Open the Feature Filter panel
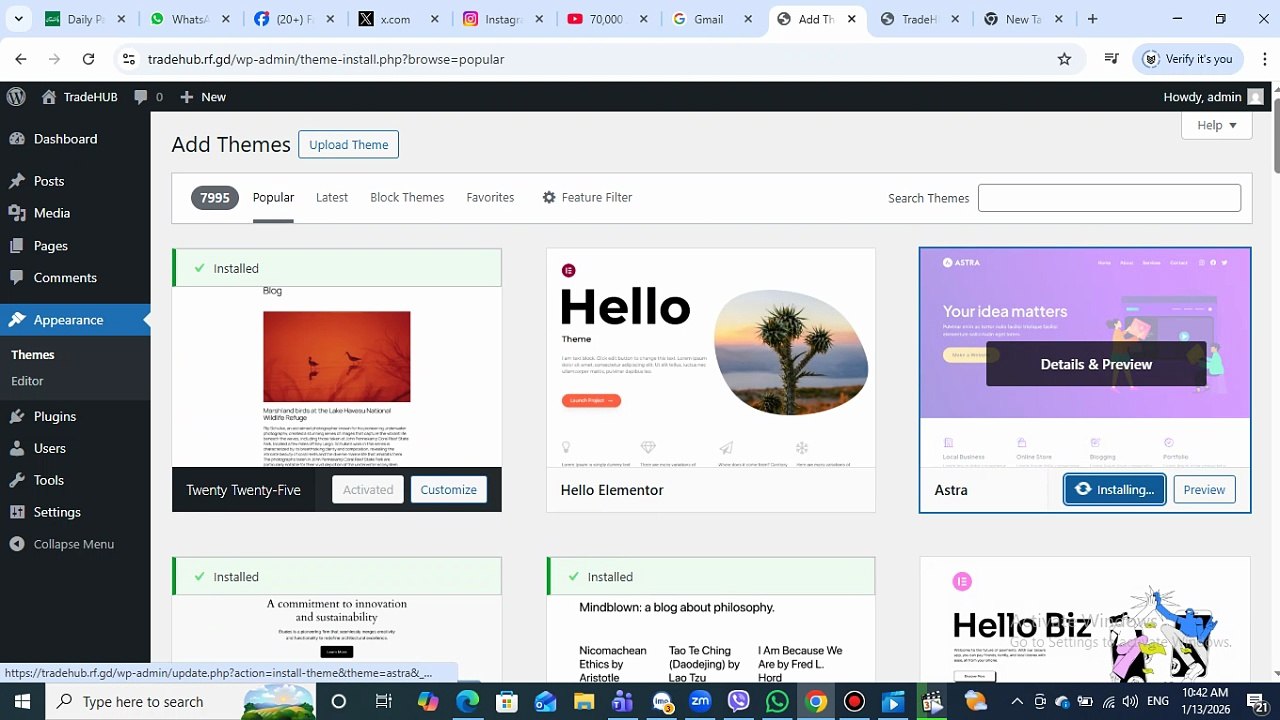1280x720 pixels. tap(587, 198)
